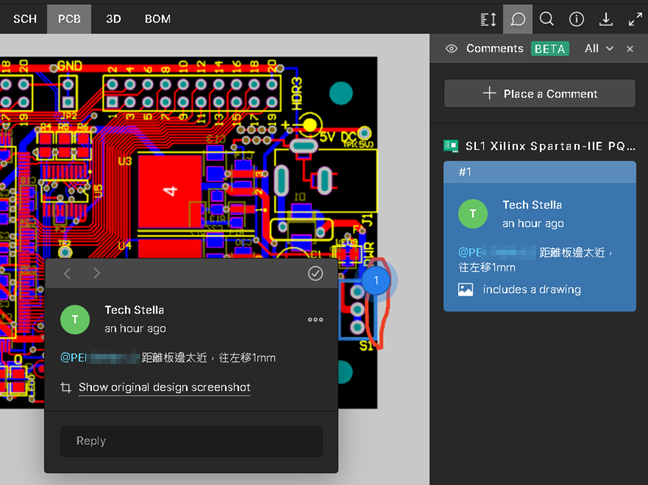
Task: Toggle comment visibility with the eye icon
Action: tap(452, 49)
